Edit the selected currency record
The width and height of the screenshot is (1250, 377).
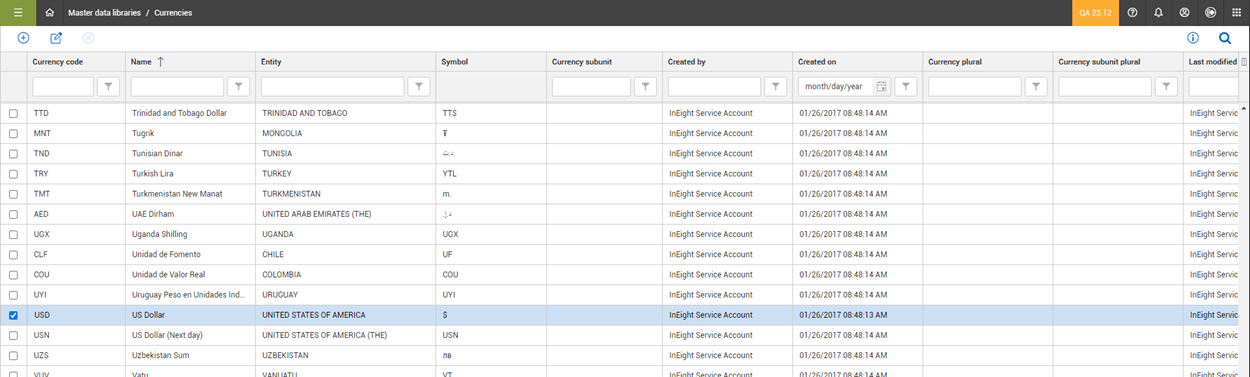56,38
